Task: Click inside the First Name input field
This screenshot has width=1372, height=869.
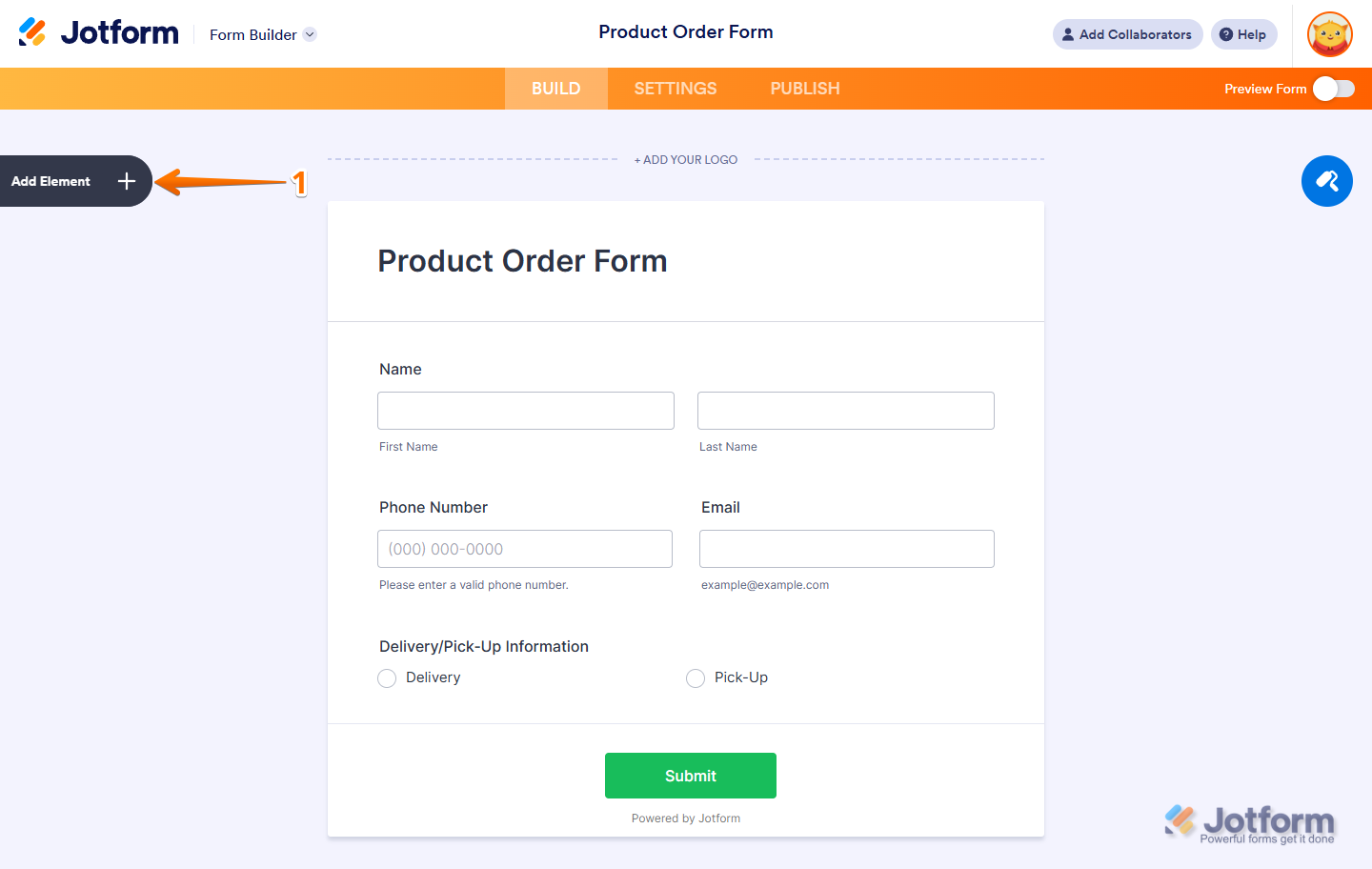Action: (525, 410)
